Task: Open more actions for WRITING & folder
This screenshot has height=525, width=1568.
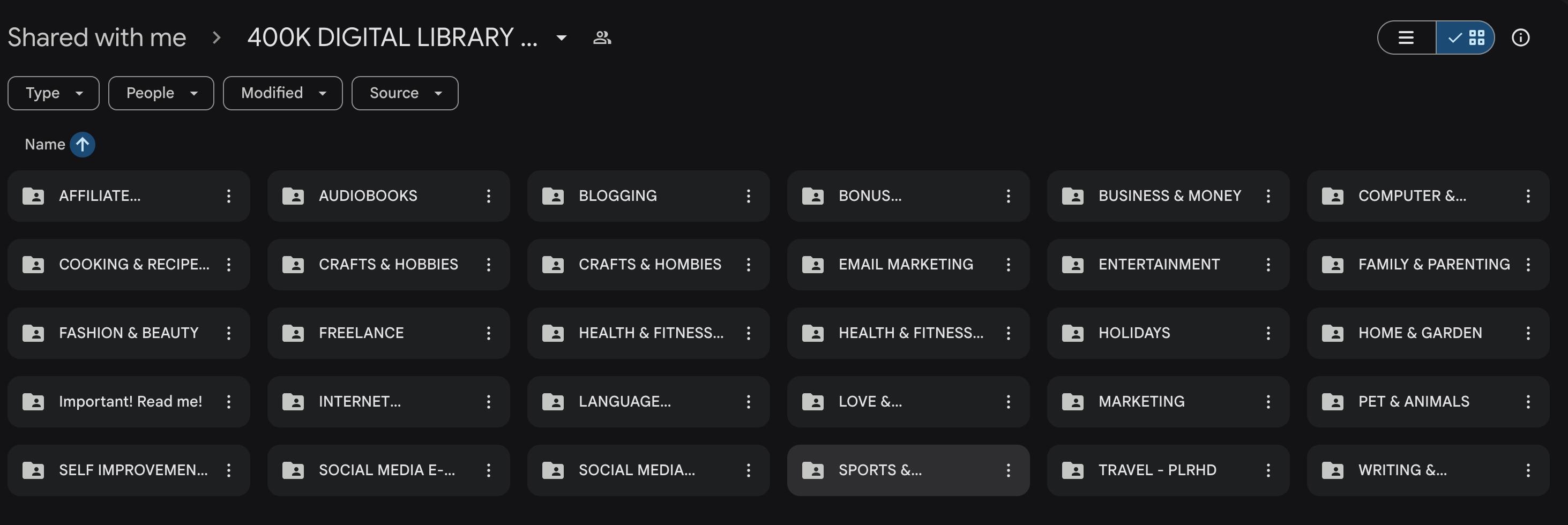Action: (x=1528, y=471)
